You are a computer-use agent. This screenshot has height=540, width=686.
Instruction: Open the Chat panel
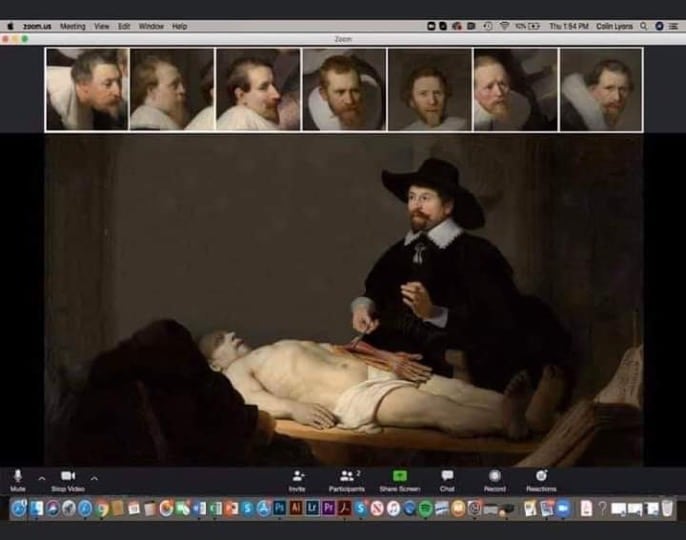(x=447, y=476)
